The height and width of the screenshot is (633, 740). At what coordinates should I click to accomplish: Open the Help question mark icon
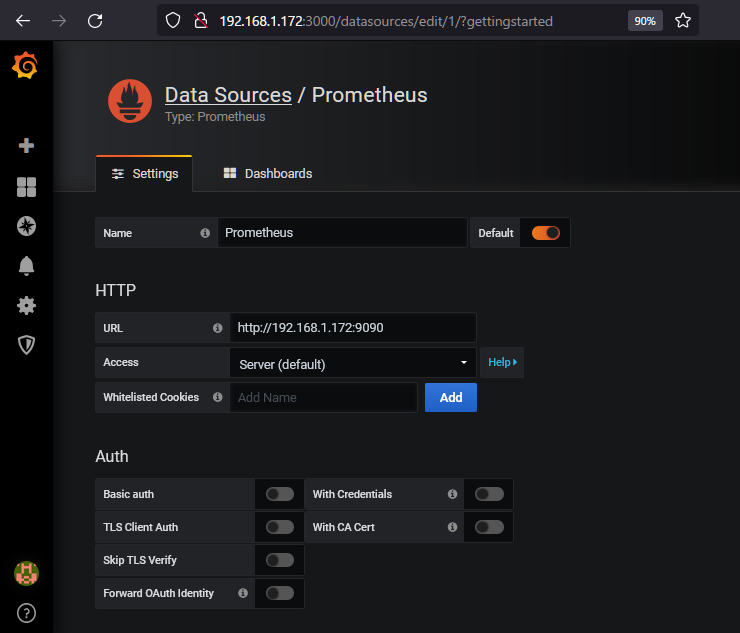point(26,612)
